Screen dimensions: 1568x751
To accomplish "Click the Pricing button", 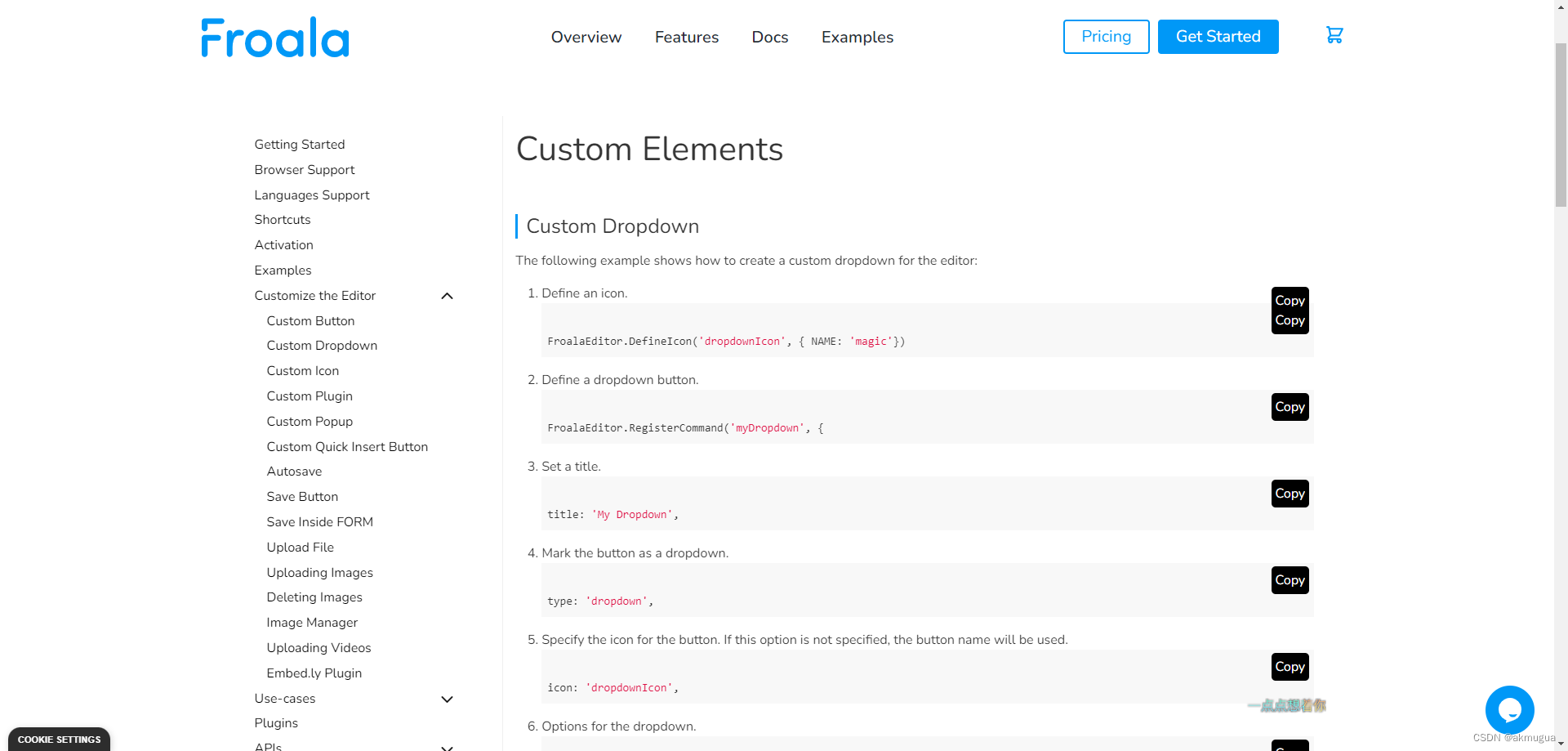I will (1106, 37).
